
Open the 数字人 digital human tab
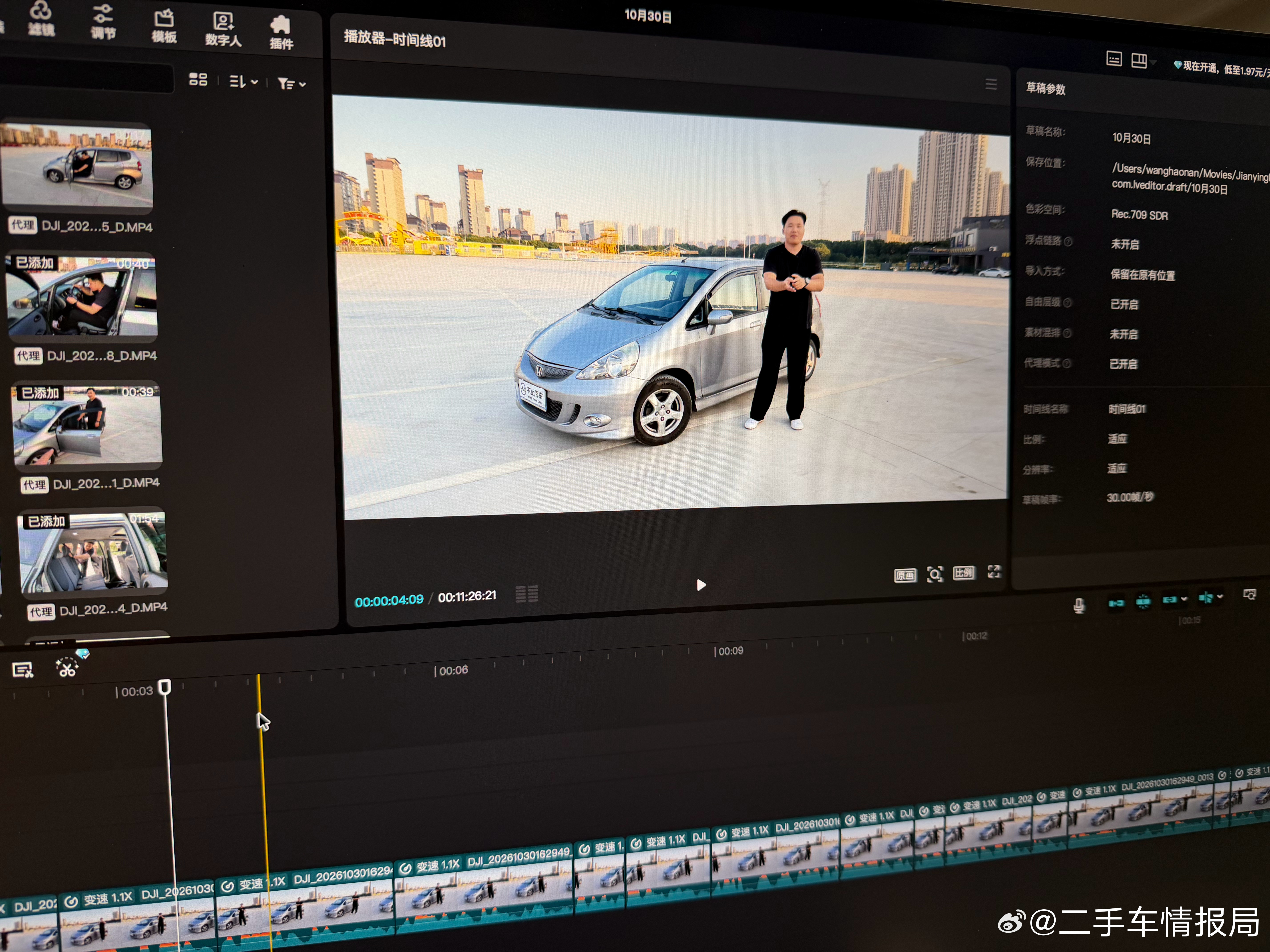(x=223, y=30)
